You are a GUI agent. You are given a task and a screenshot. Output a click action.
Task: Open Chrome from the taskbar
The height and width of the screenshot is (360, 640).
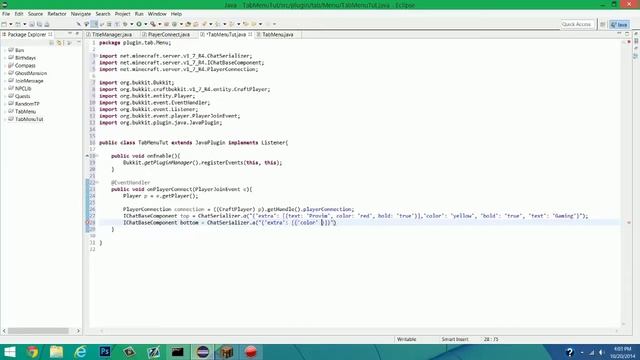(x=32, y=352)
